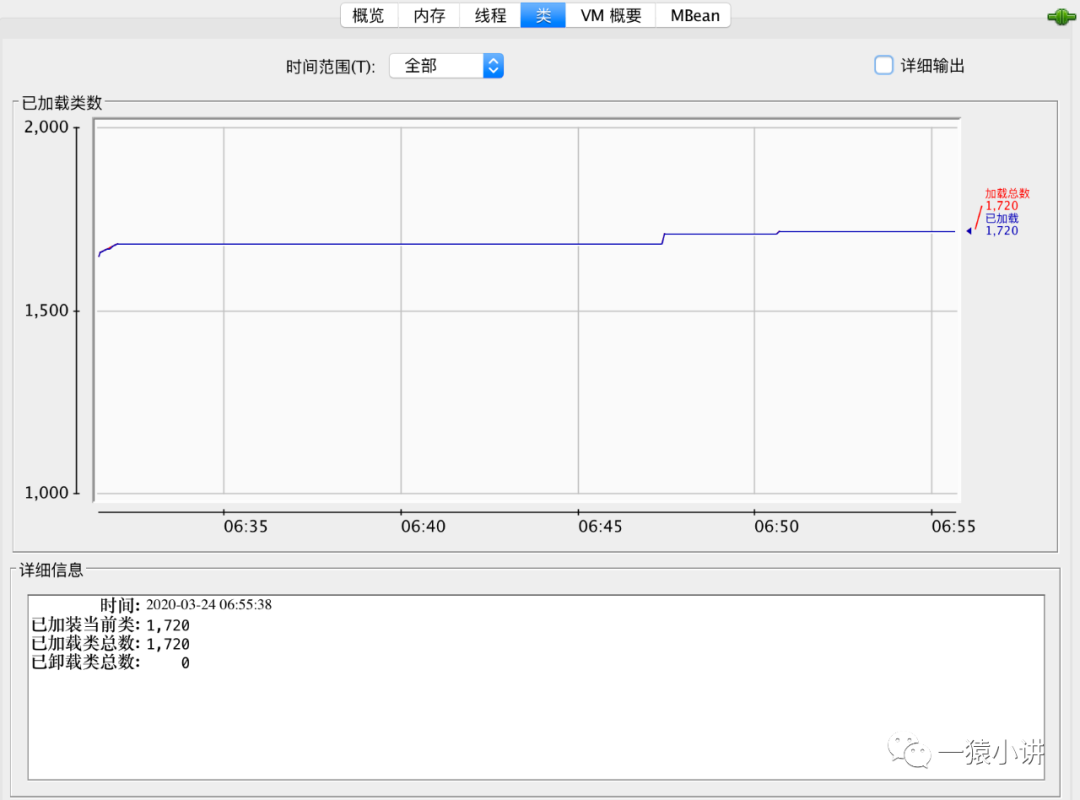
Task: Open the MBean tab
Action: click(694, 15)
